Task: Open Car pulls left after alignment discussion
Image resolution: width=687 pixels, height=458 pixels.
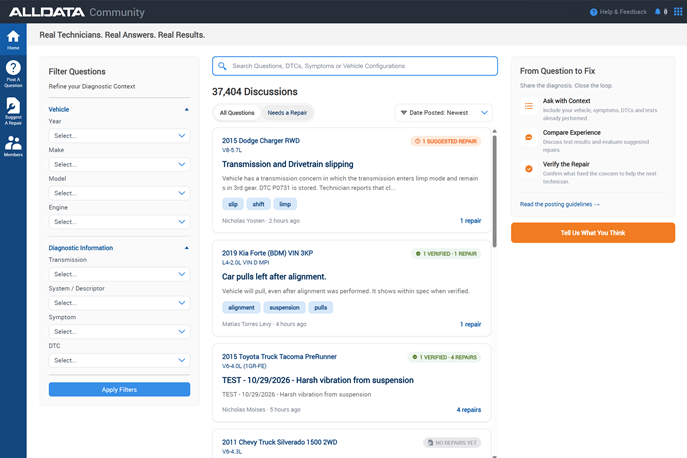Action: tap(274, 277)
